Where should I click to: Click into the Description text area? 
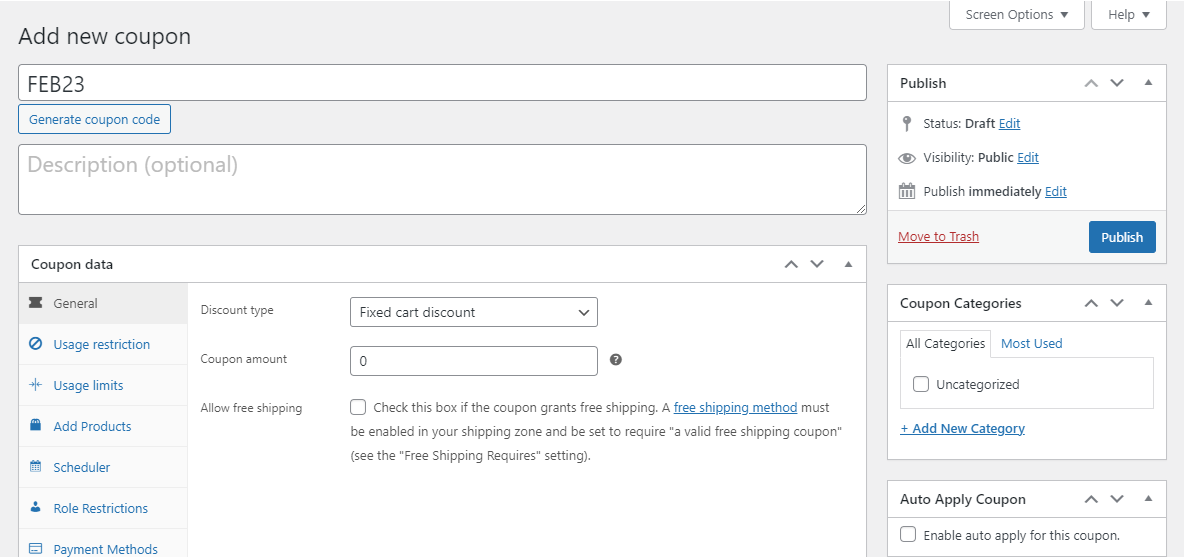442,179
